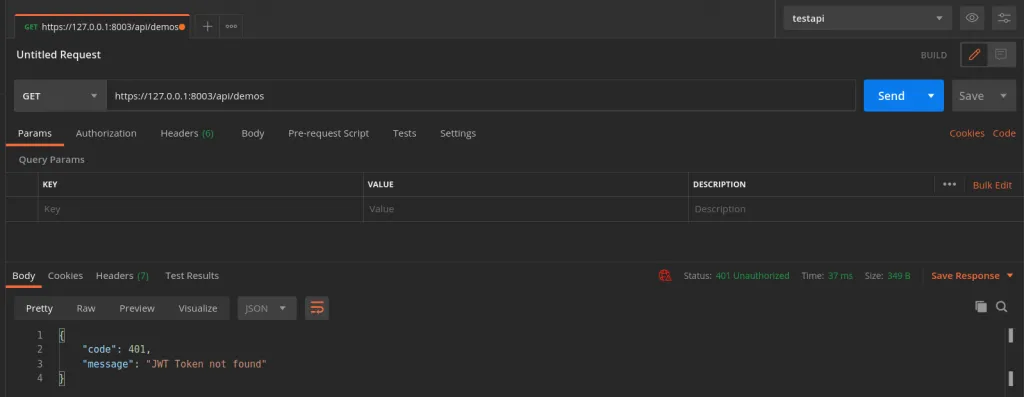Open the Pre-request Script tab
1024x397 pixels.
click(x=328, y=133)
